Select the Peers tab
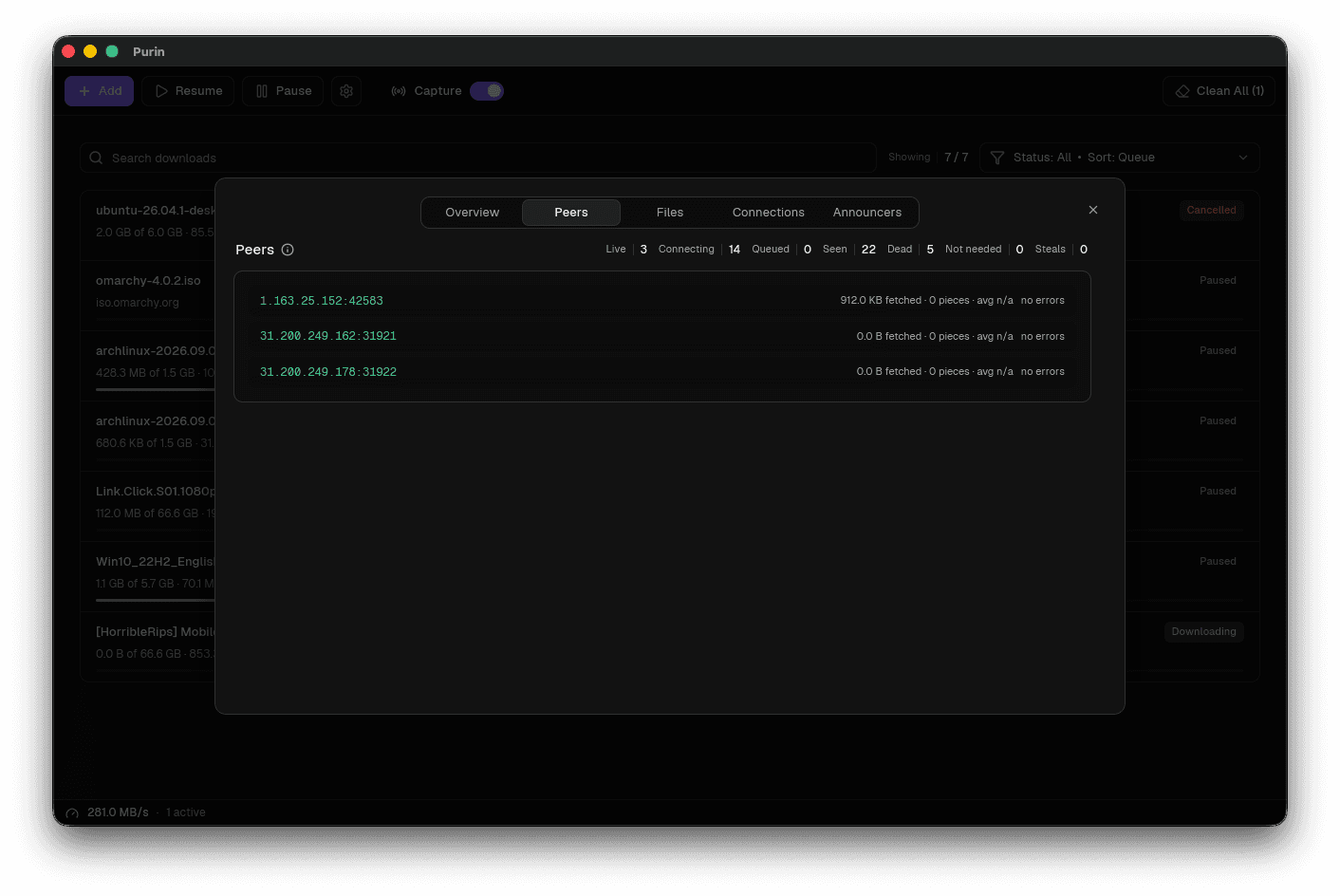 [x=571, y=213]
